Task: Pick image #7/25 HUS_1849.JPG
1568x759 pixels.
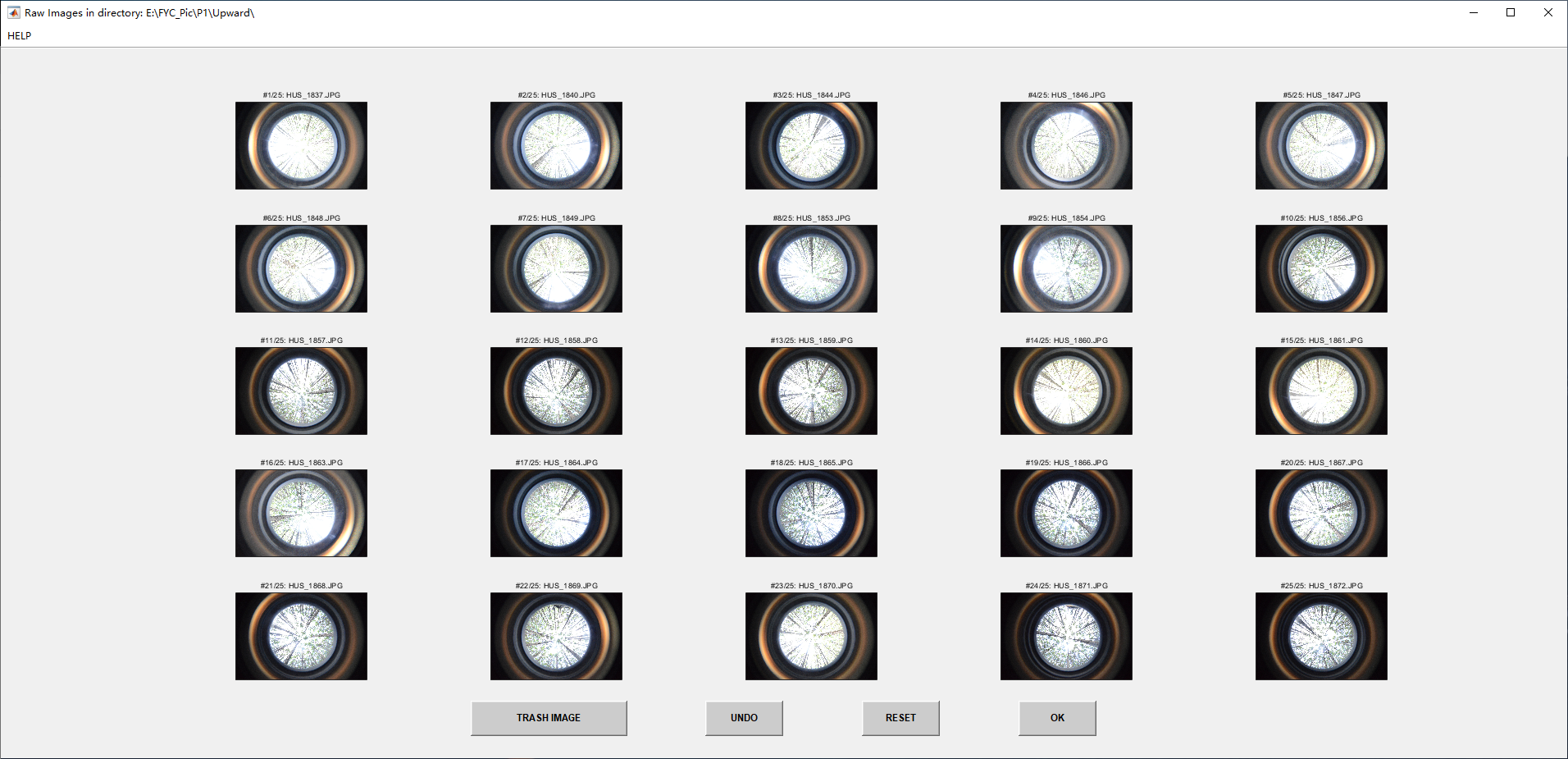Action: [556, 268]
